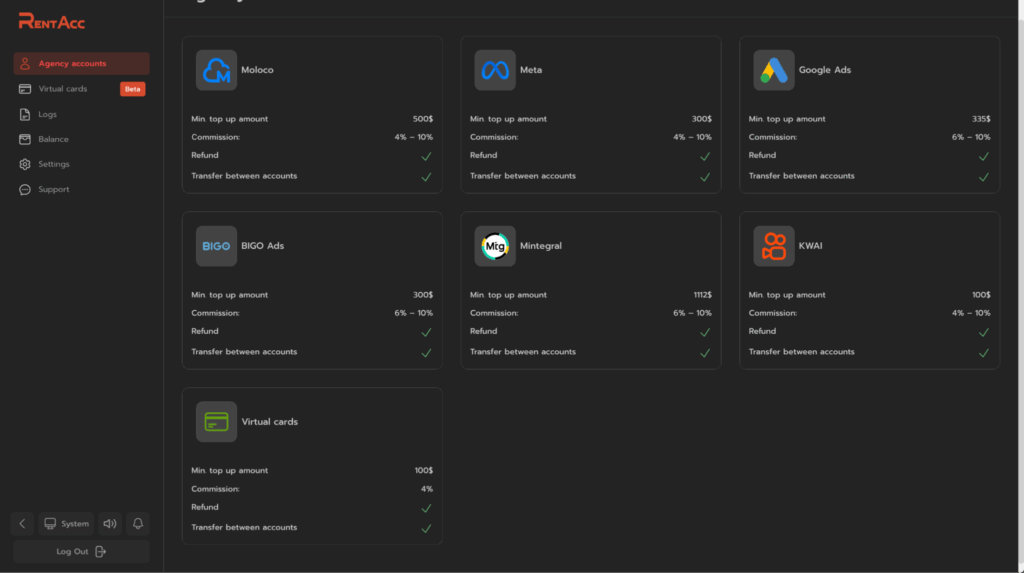Click the green Virtual cards tile icon

point(216,421)
